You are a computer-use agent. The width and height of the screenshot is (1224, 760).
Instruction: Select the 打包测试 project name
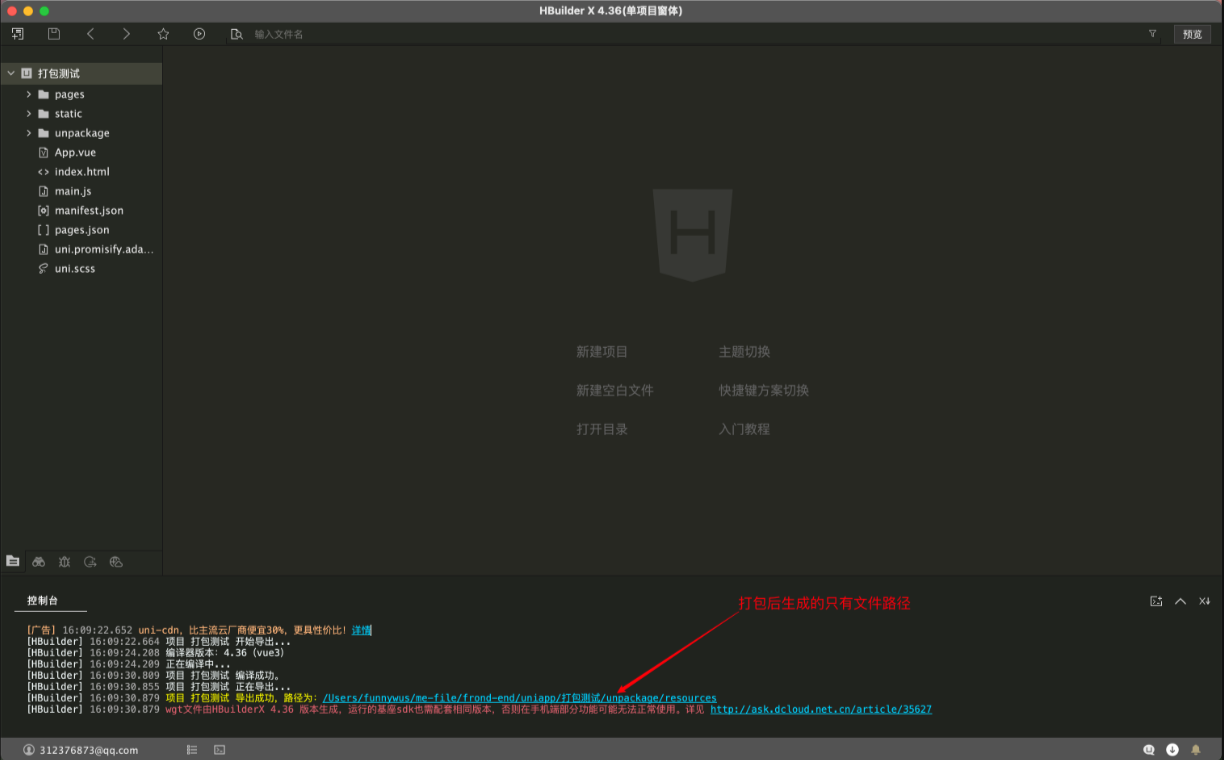tap(58, 73)
